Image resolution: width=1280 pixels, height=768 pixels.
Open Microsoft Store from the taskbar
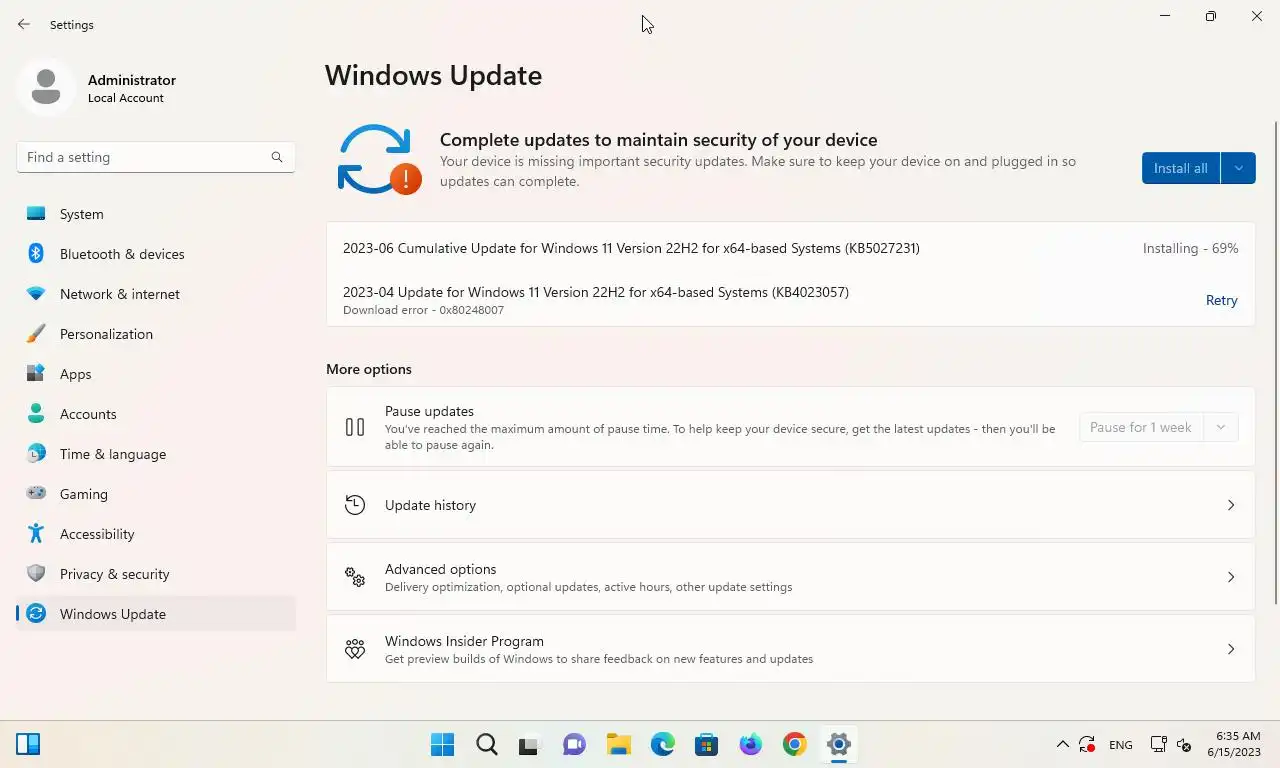tap(706, 744)
